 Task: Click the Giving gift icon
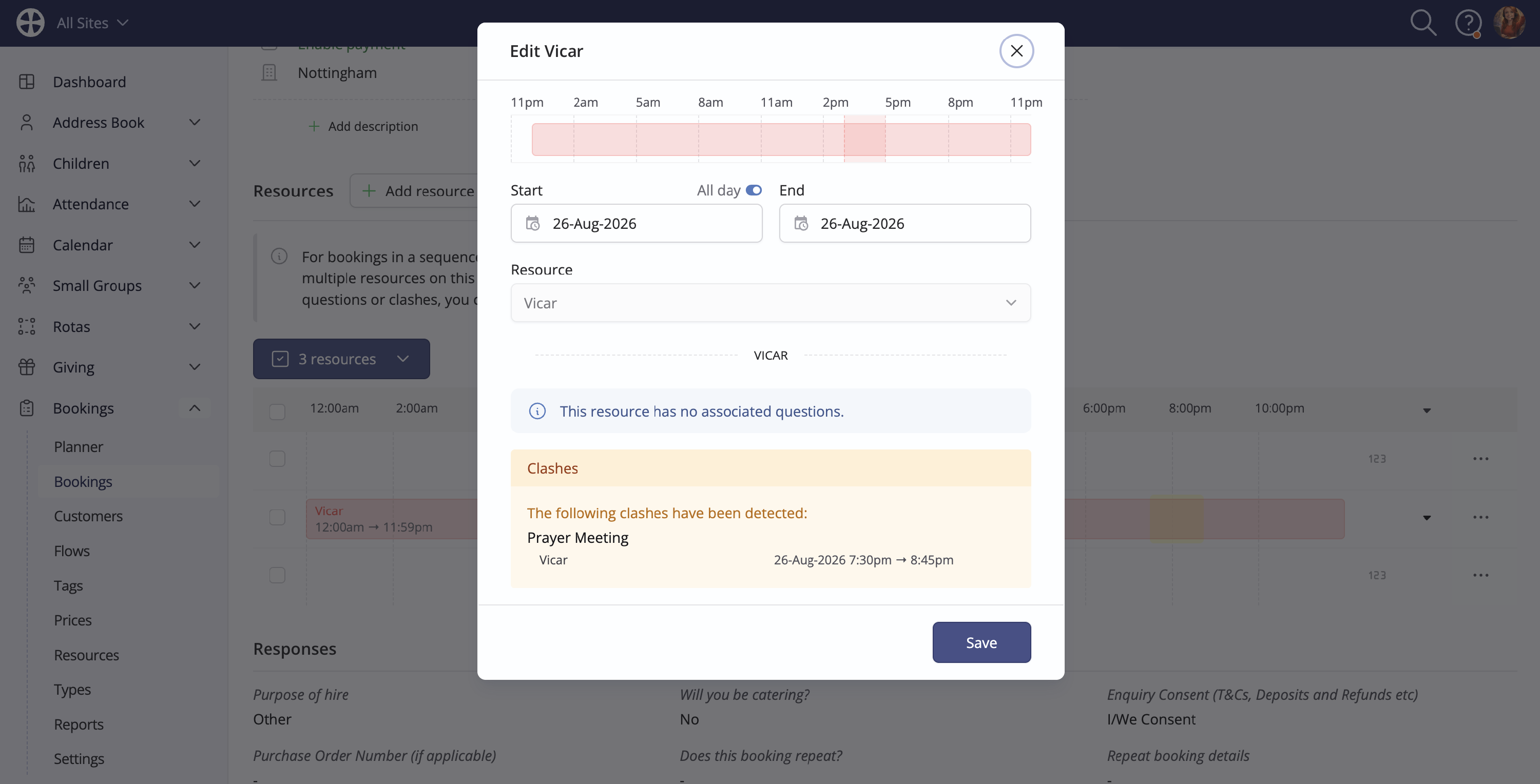26,367
